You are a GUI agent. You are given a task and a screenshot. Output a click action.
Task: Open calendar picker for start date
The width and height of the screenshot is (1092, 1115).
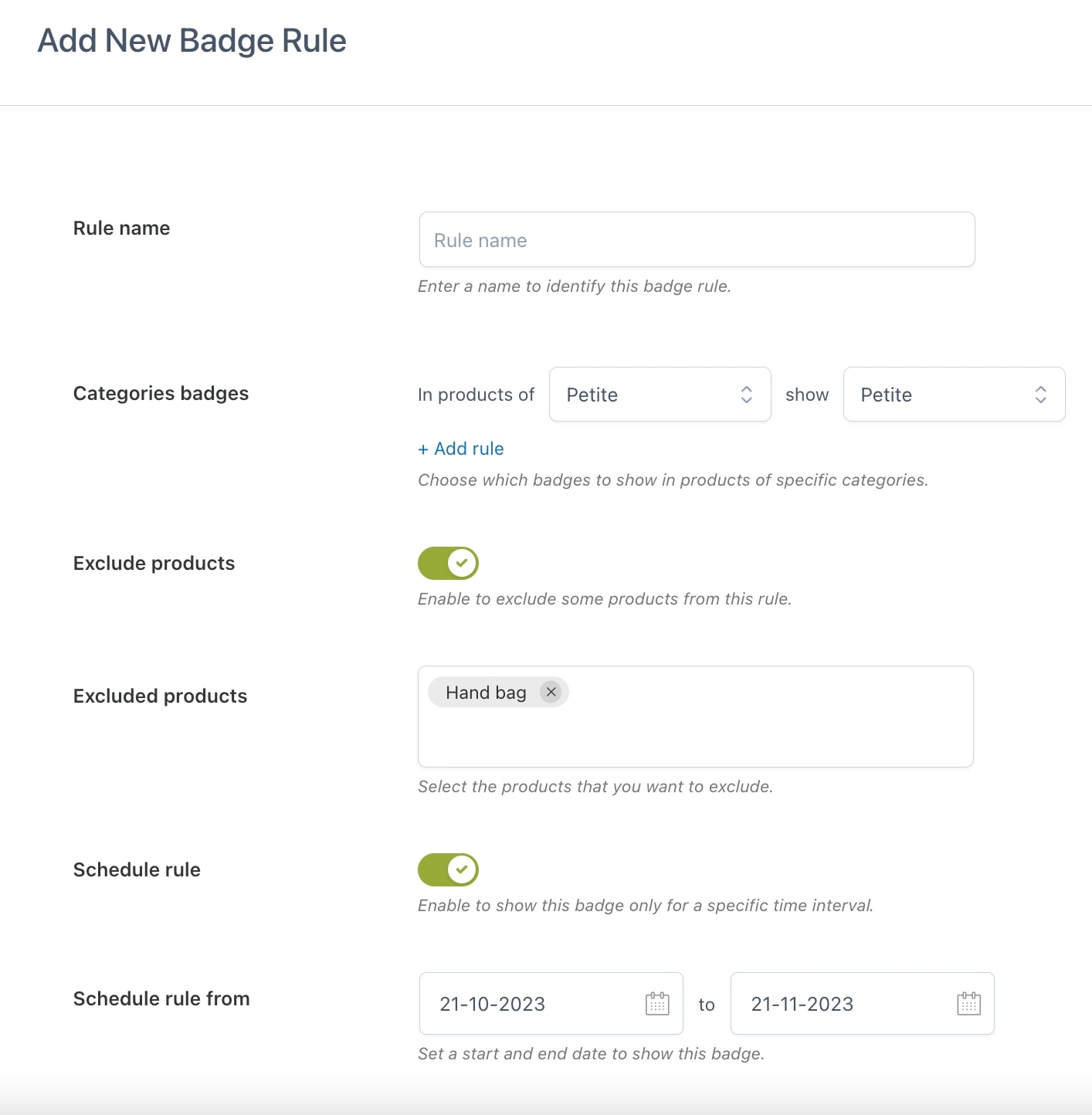click(657, 1004)
